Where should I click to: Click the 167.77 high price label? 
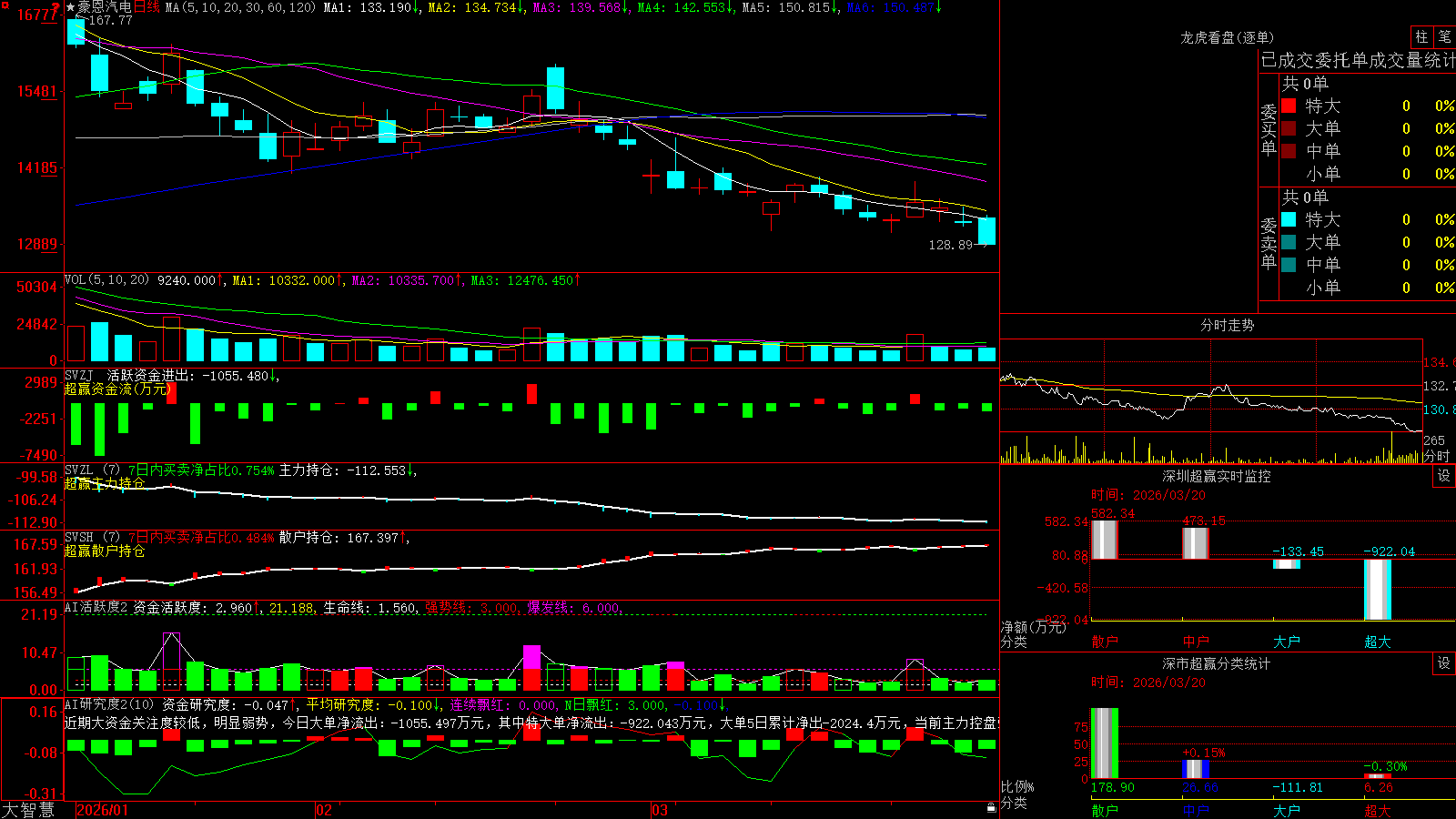tap(110, 20)
